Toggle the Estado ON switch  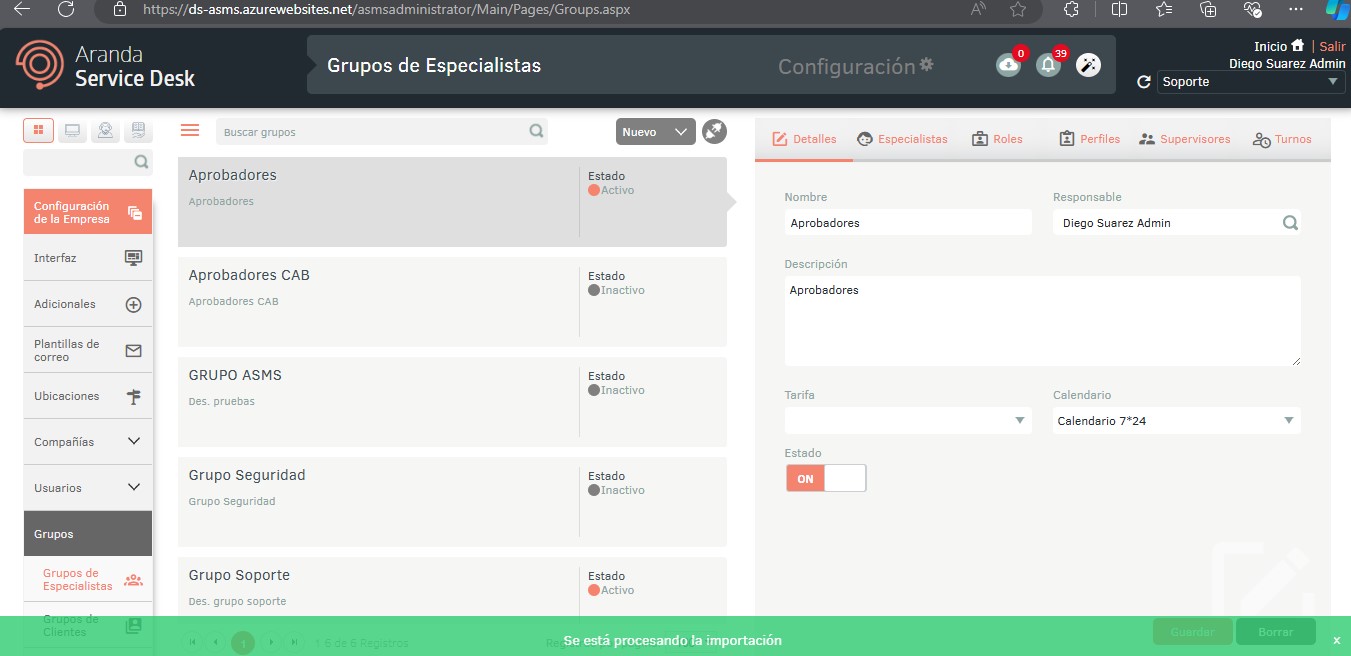[826, 478]
